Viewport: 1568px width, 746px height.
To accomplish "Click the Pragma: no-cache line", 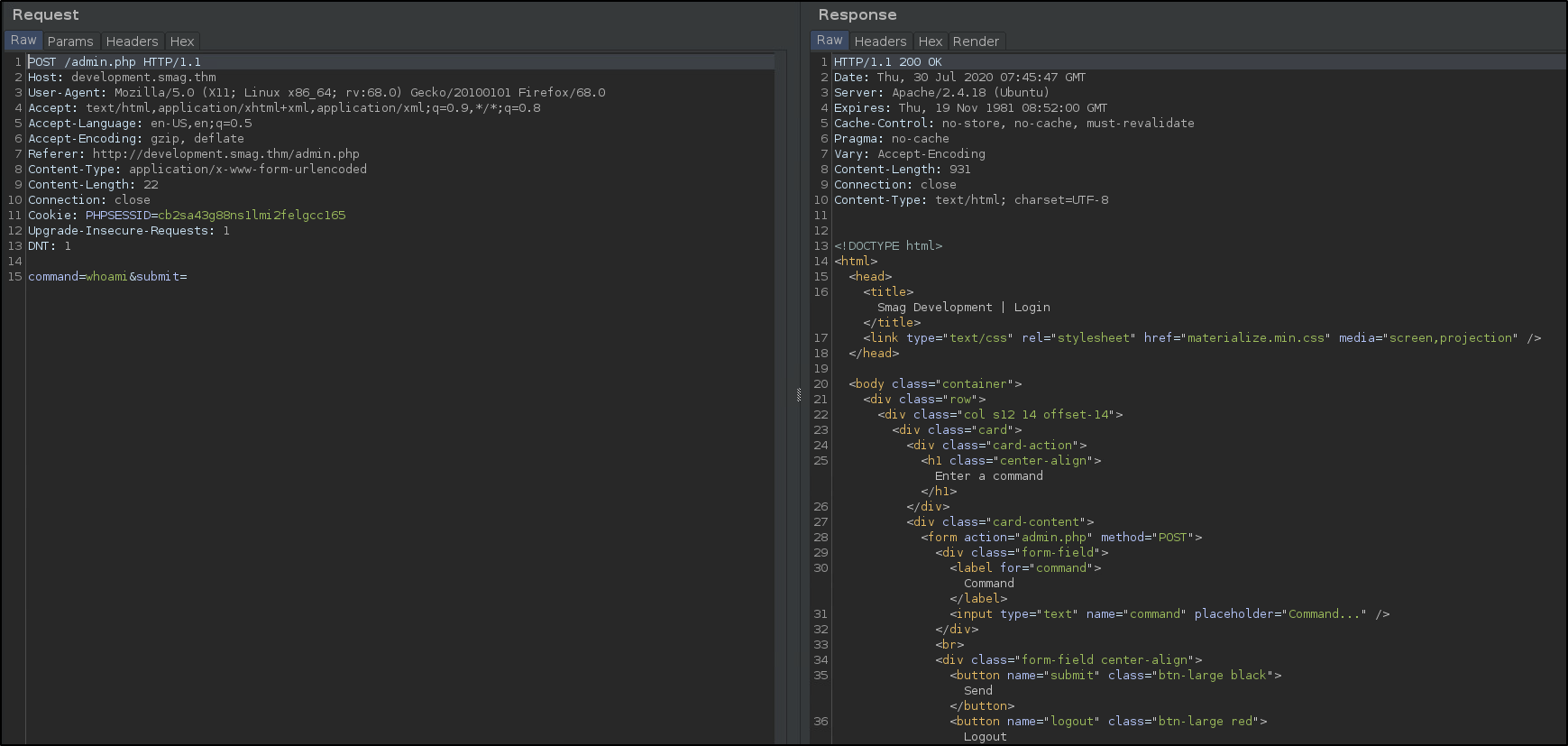I will click(892, 139).
